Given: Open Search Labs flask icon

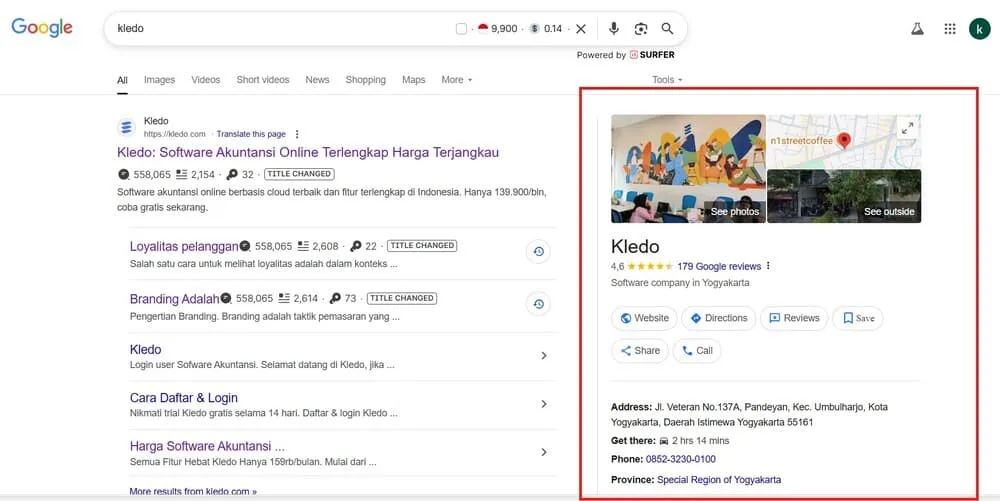Looking at the screenshot, I should coord(917,29).
